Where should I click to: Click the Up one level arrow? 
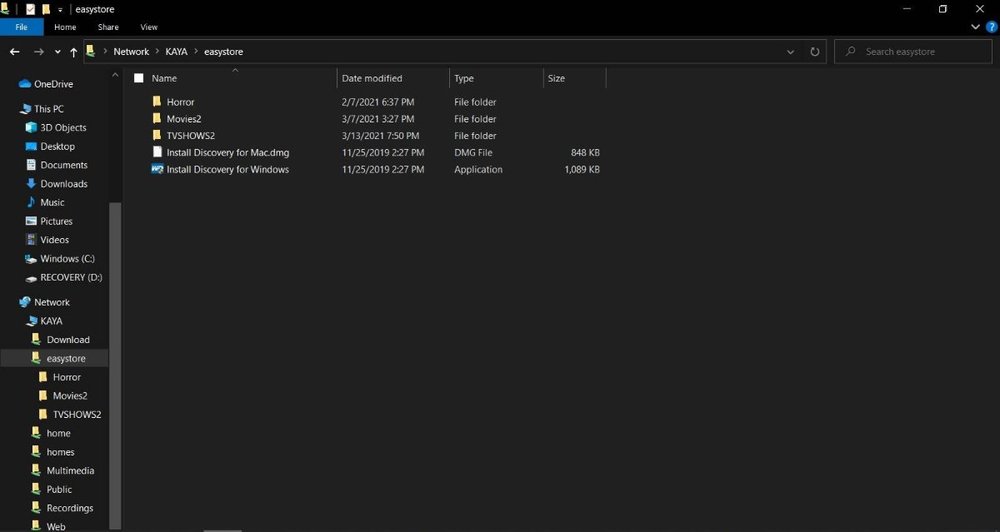click(73, 52)
